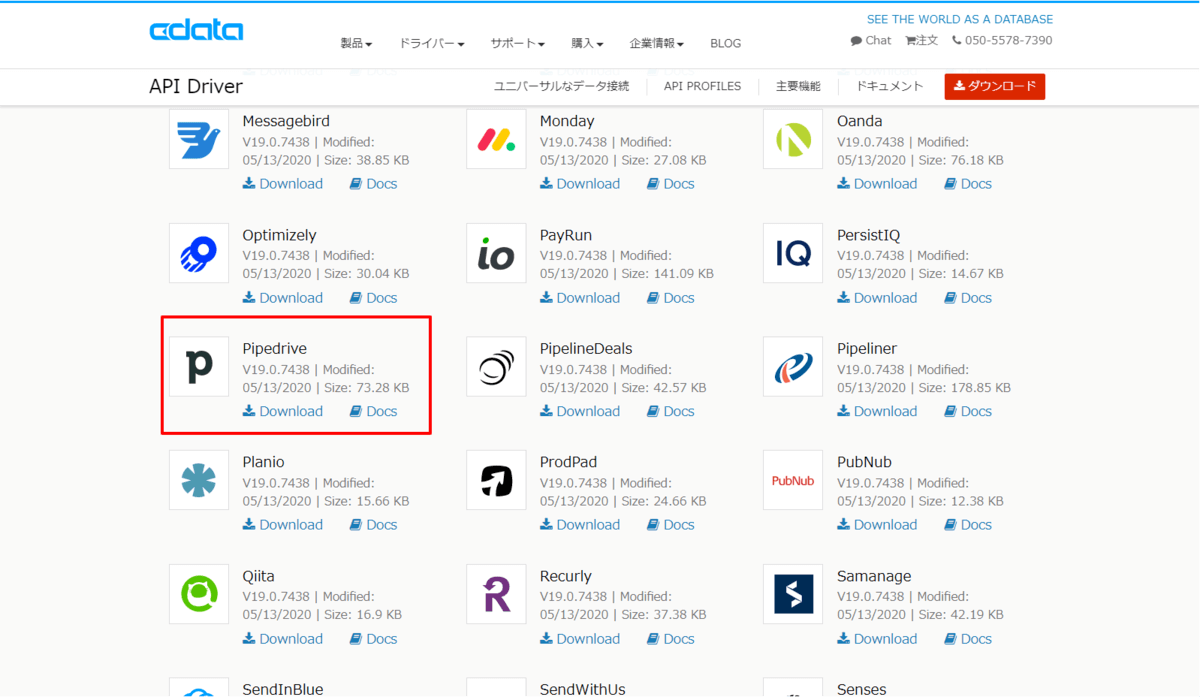The width and height of the screenshot is (1200, 697).
Task: Open the Chat support link
Action: [x=871, y=41]
